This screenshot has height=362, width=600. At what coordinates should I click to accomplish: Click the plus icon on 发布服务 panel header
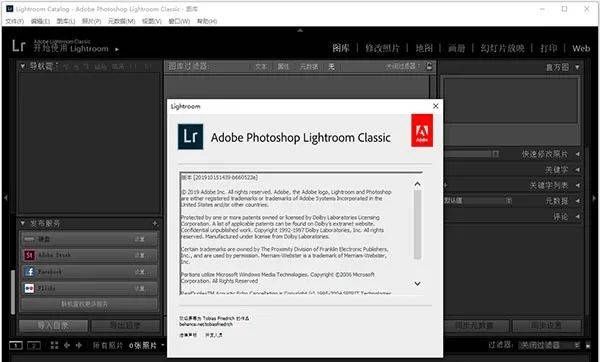click(x=155, y=223)
